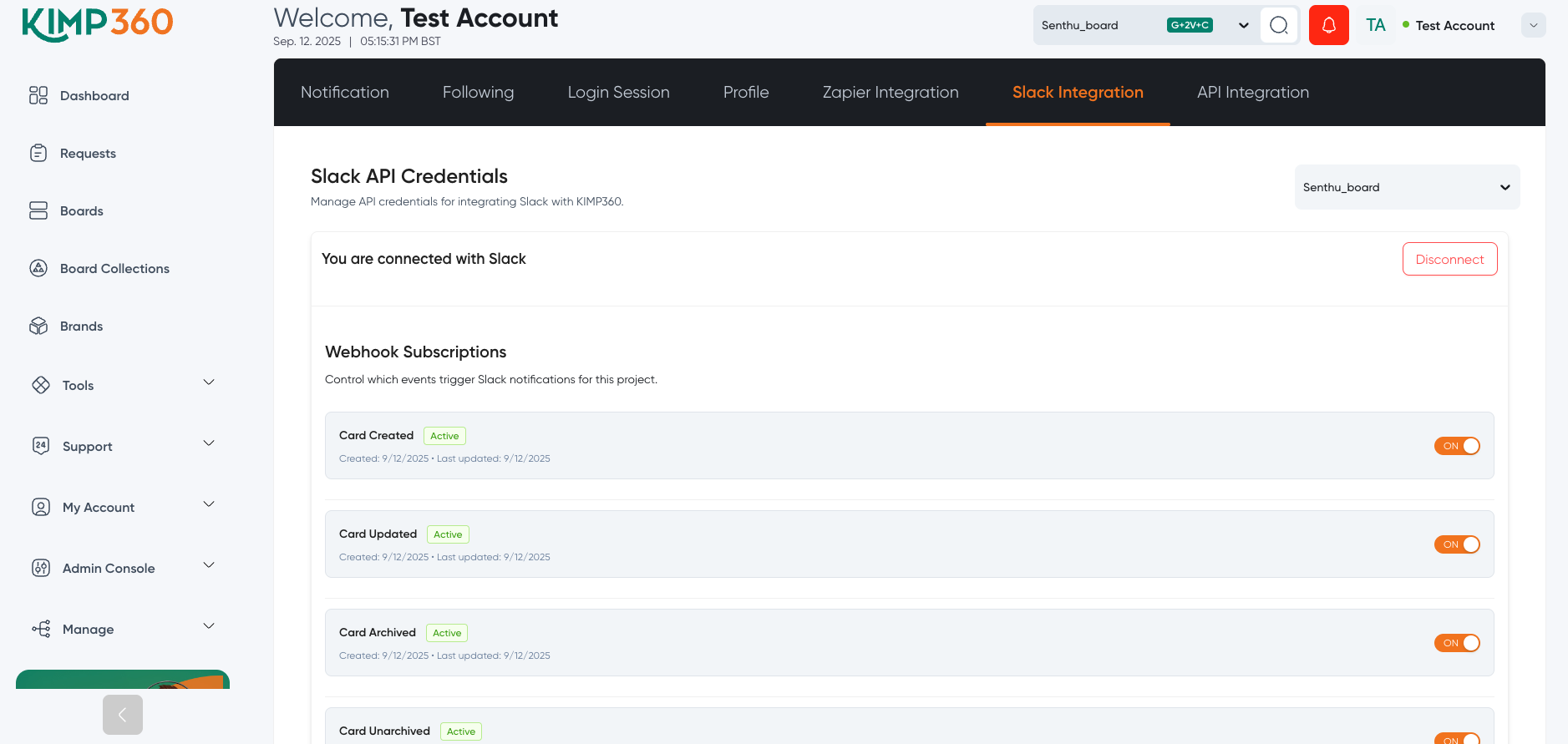Collapse the sidebar with the arrow button
Image resolution: width=1568 pixels, height=744 pixels.
point(123,715)
